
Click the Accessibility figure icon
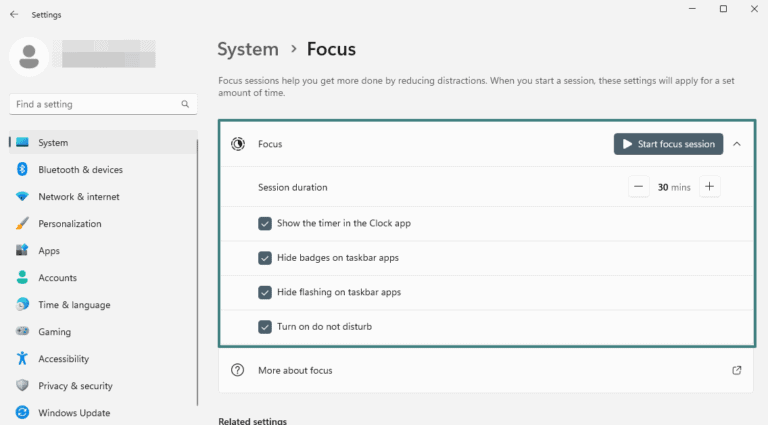[22, 359]
